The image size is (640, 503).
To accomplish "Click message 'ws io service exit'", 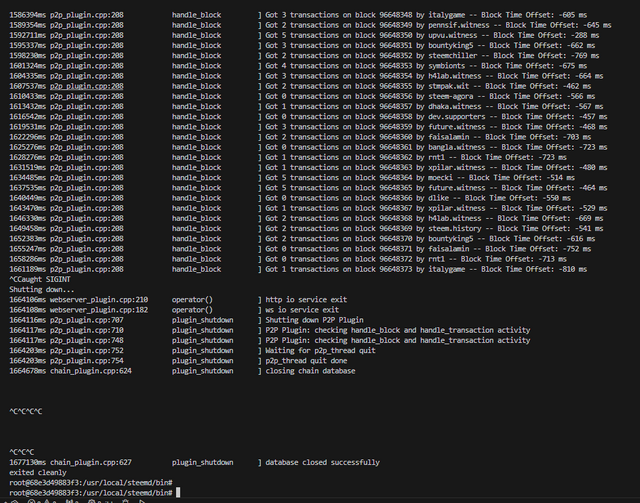I will click(302, 310).
